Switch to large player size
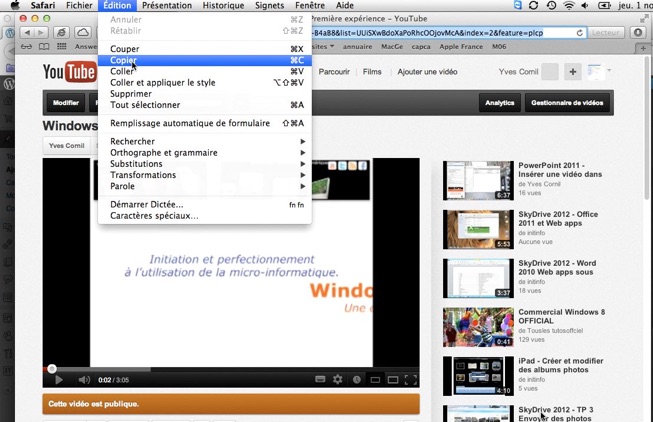 pyautogui.click(x=393, y=380)
